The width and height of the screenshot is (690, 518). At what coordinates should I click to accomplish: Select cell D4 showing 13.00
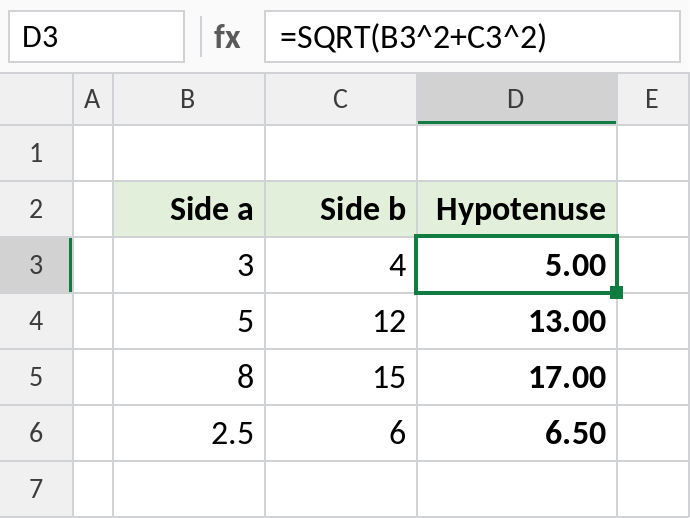517,321
